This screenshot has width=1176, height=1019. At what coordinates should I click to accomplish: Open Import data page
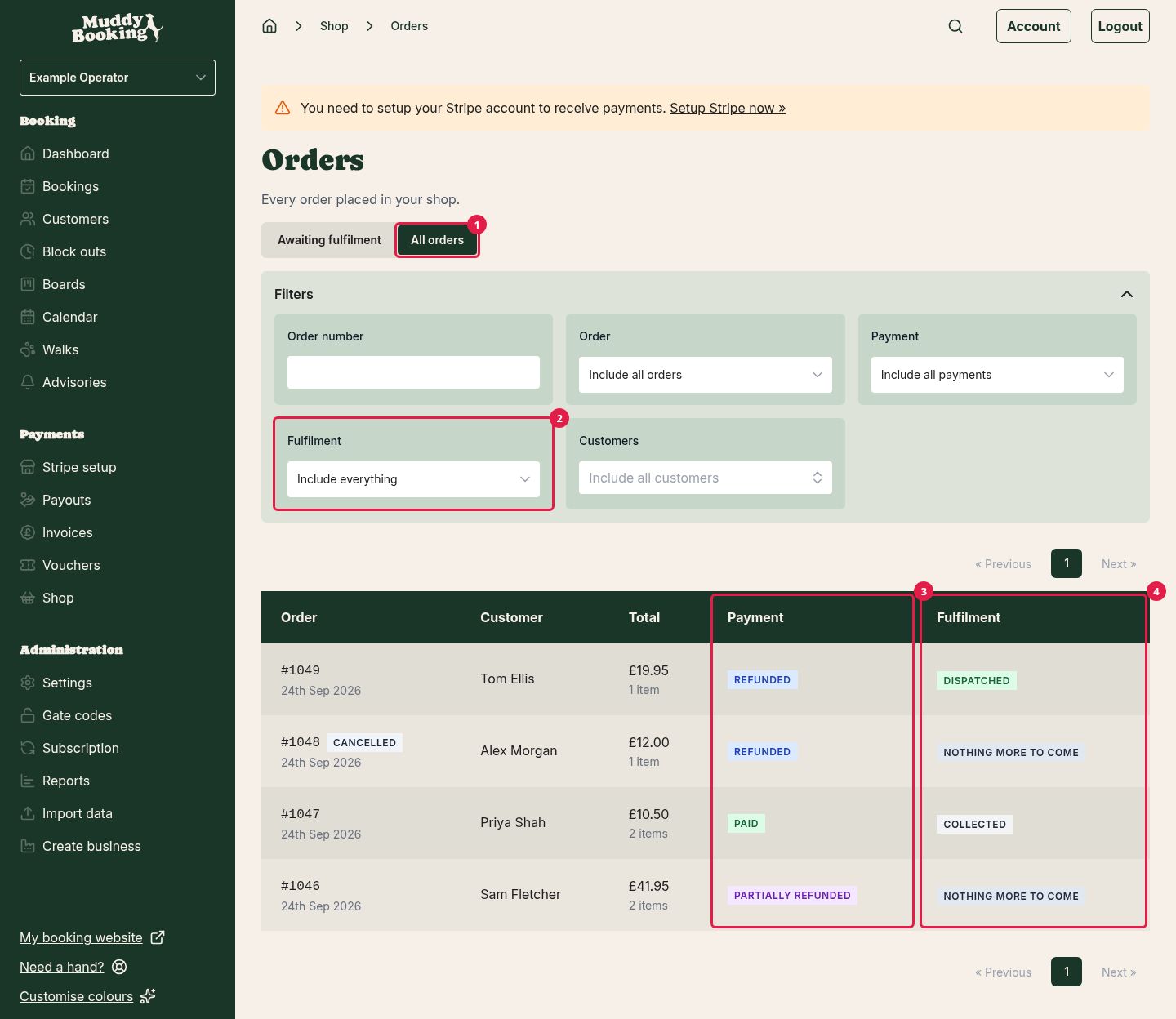[78, 813]
